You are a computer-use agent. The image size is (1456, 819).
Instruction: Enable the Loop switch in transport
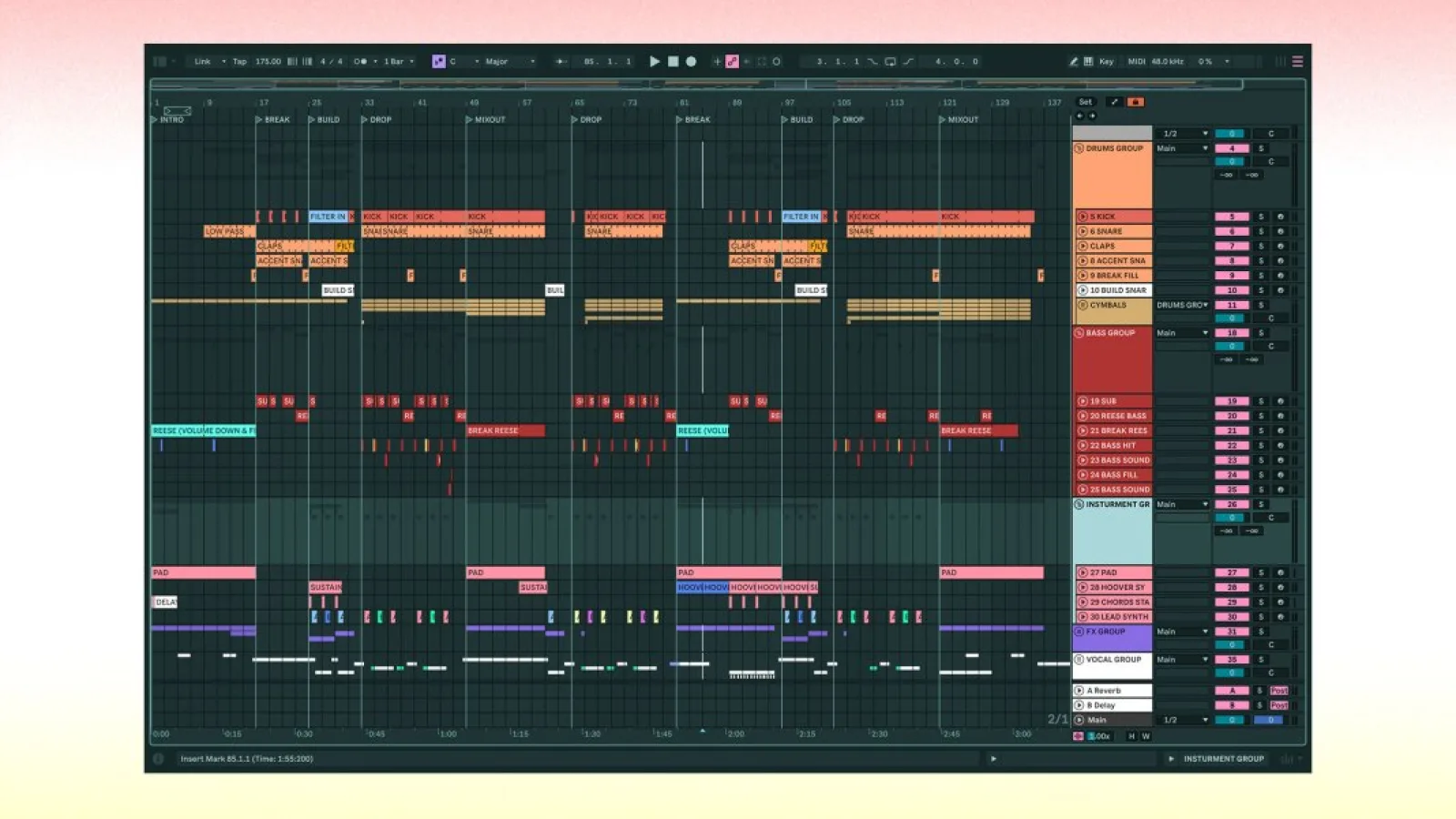click(x=890, y=61)
